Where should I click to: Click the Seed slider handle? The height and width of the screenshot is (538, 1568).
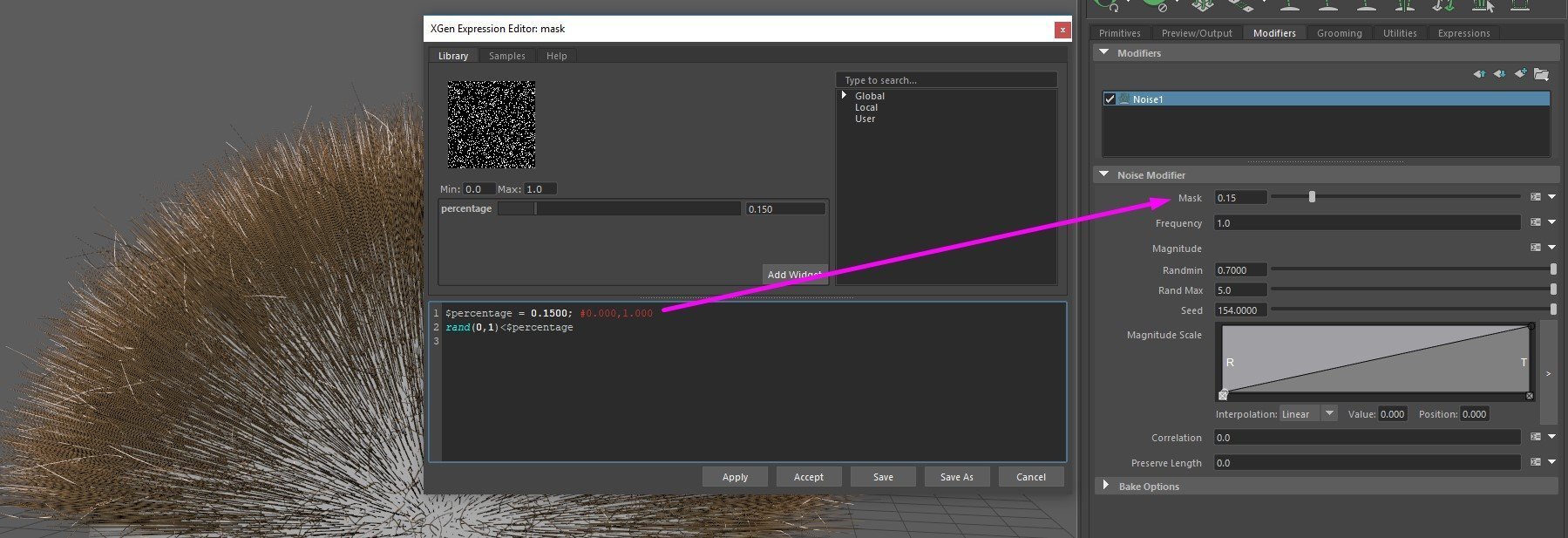click(1553, 310)
